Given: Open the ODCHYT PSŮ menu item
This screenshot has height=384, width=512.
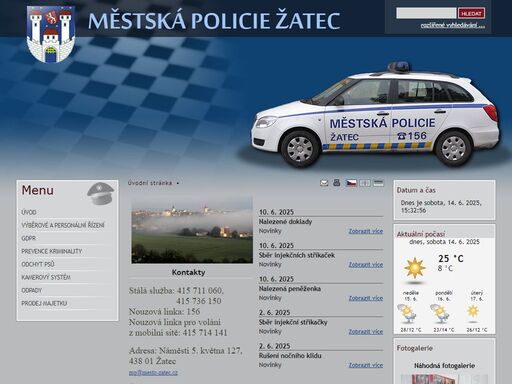Looking at the screenshot, I should tap(38, 264).
